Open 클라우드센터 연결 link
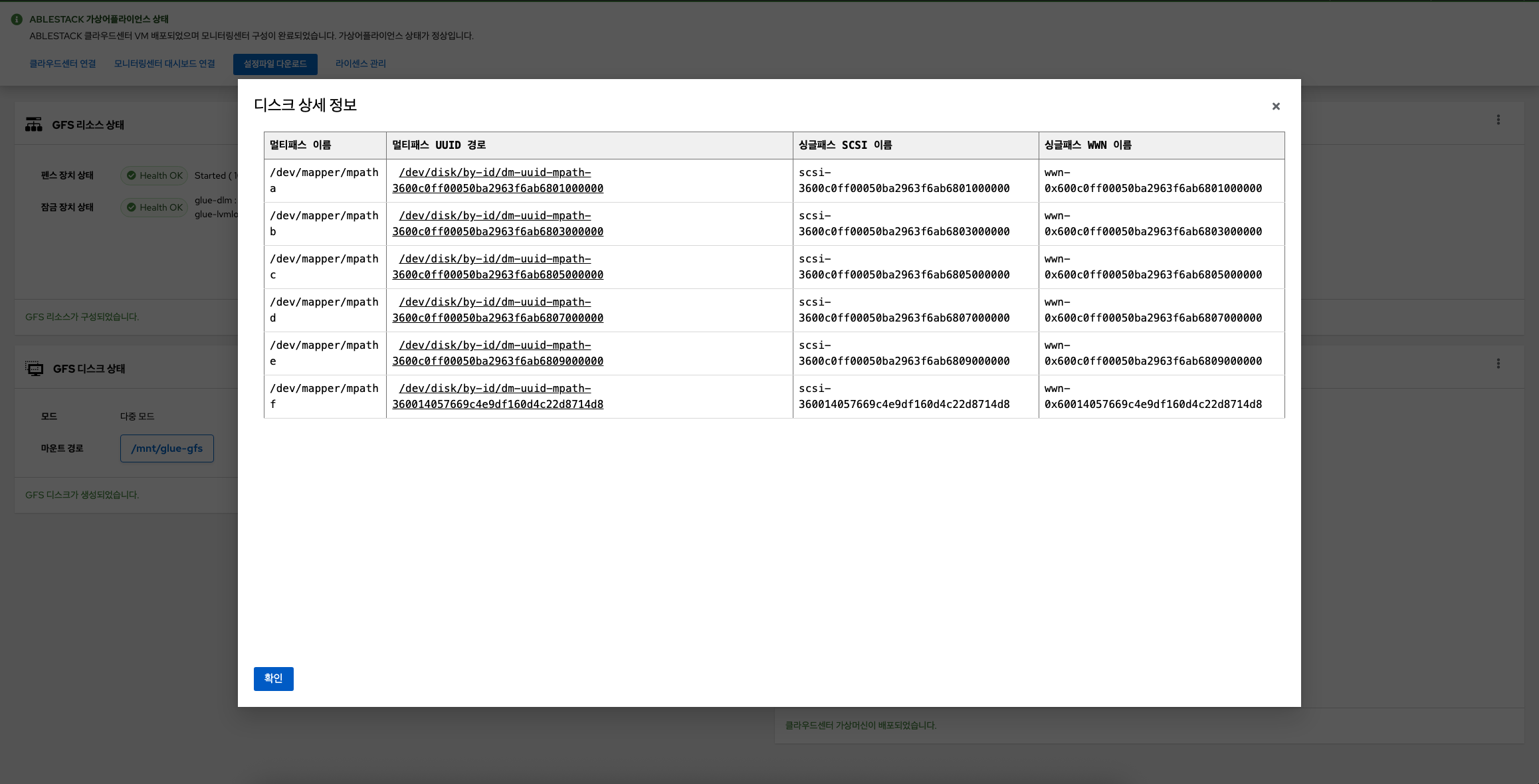Viewport: 1539px width, 784px height. pos(62,64)
